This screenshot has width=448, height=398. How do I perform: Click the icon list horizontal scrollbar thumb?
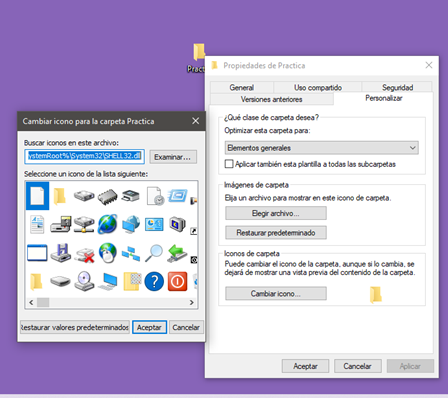coord(43,302)
